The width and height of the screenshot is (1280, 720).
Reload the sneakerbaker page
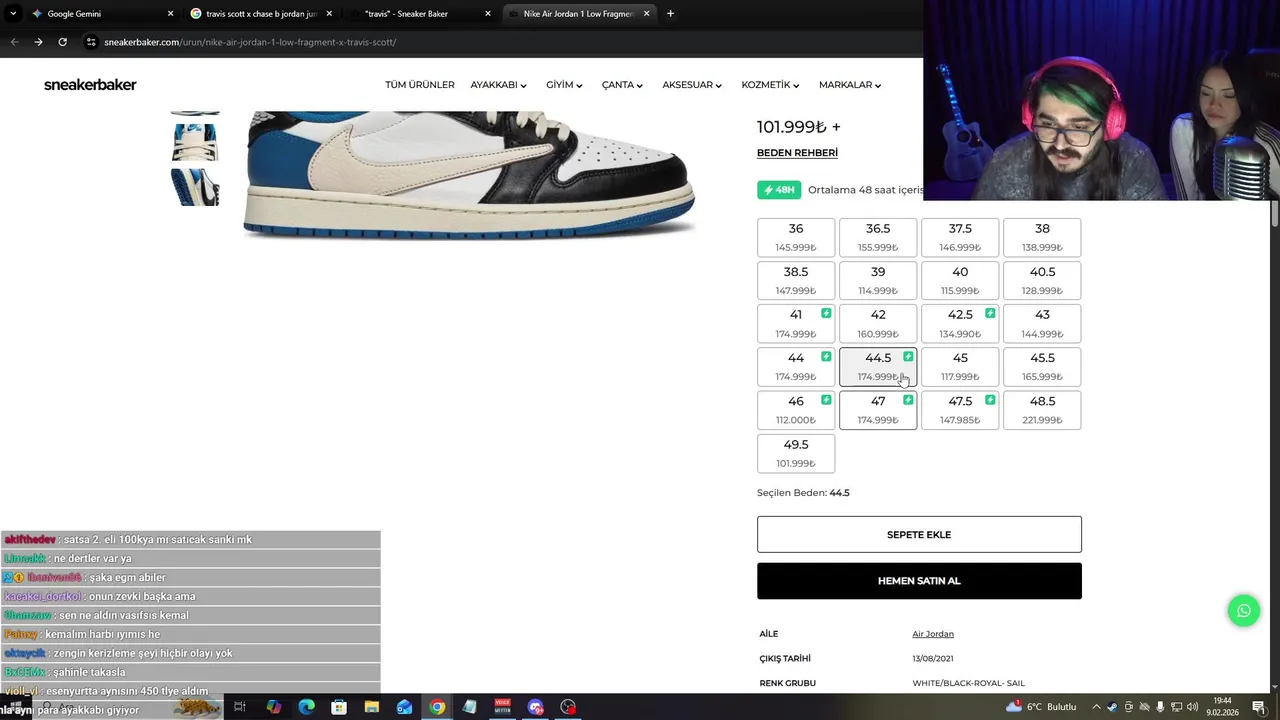(x=62, y=42)
